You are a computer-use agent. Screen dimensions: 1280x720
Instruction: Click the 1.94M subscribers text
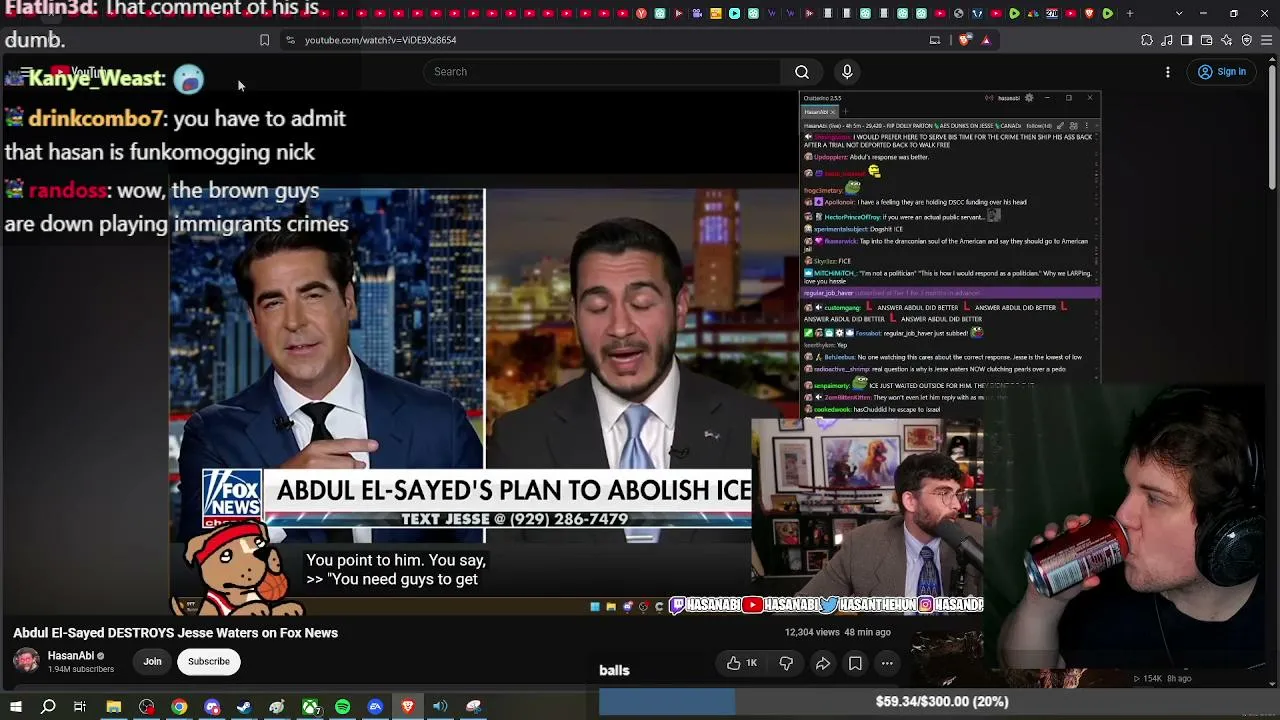(81, 670)
